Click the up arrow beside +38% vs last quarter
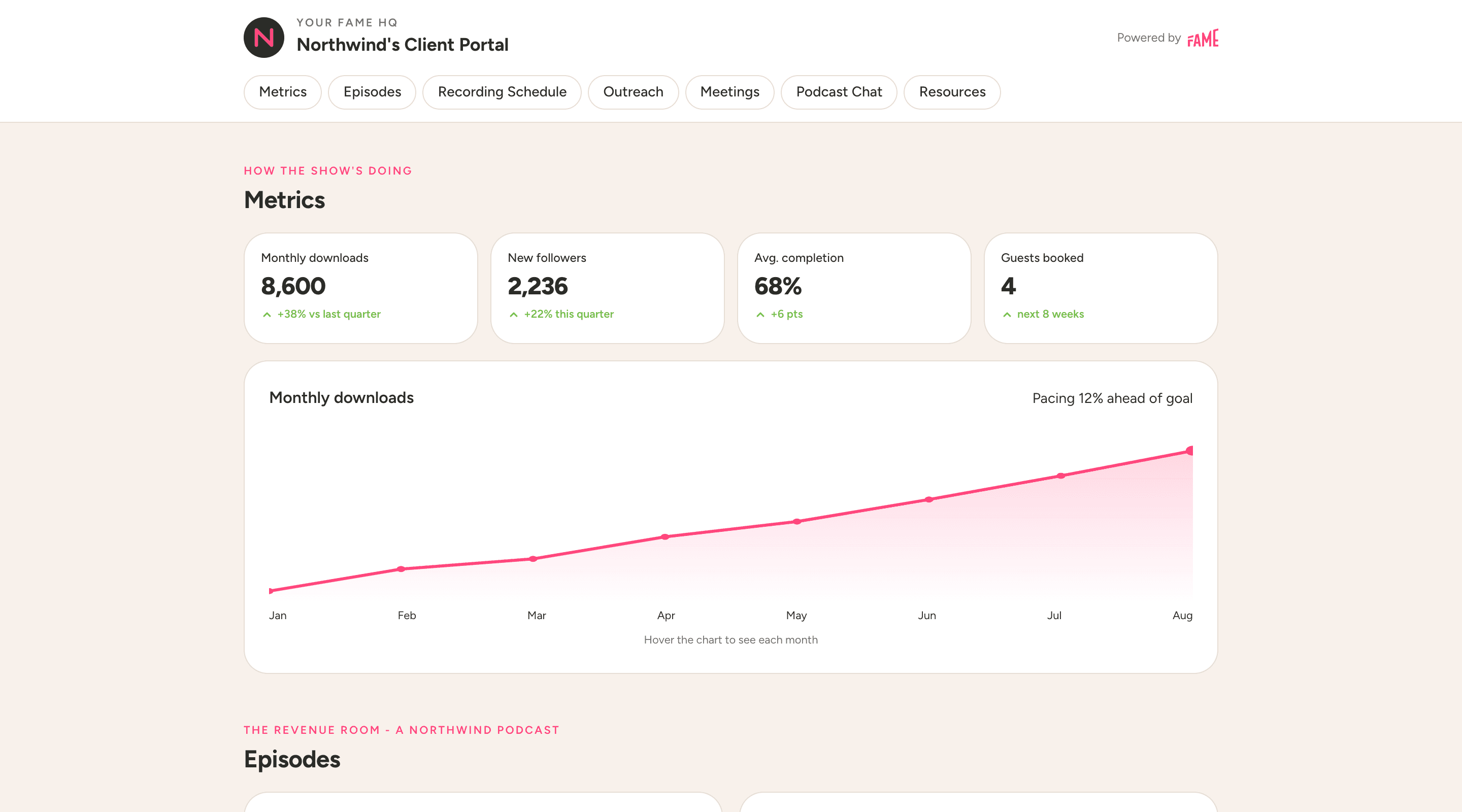The height and width of the screenshot is (812, 1462). click(x=267, y=314)
